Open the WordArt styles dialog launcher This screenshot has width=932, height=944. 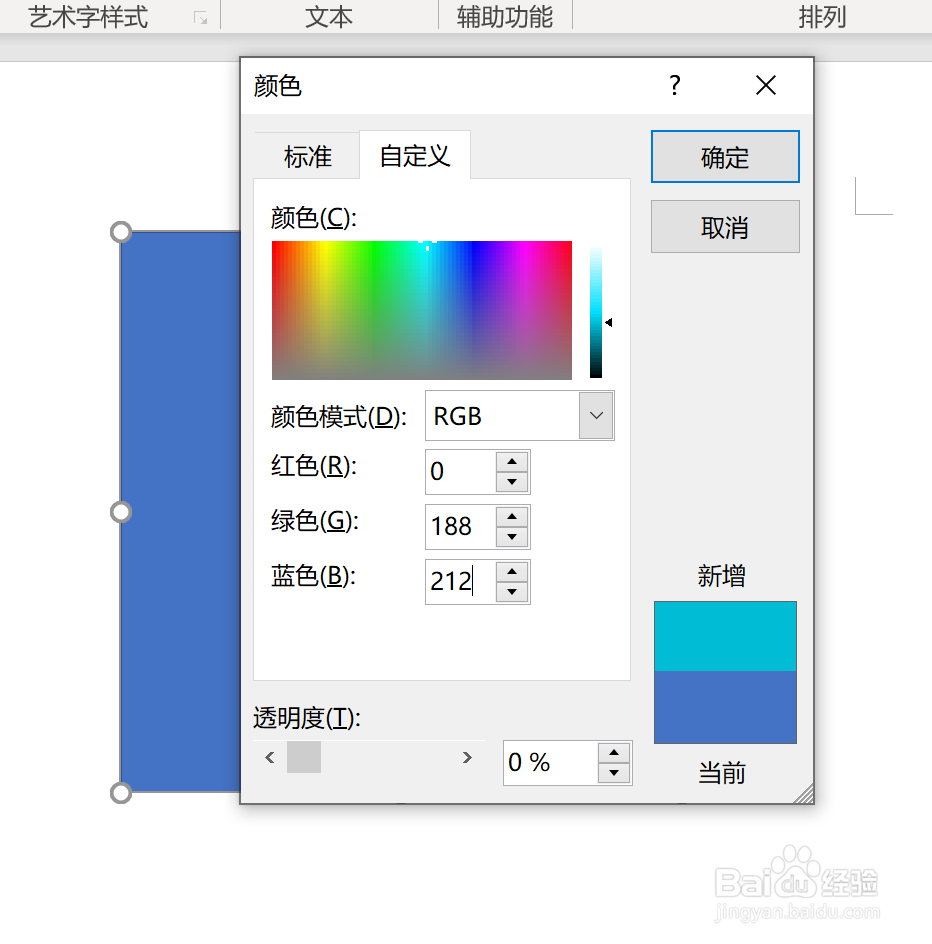coord(201,18)
